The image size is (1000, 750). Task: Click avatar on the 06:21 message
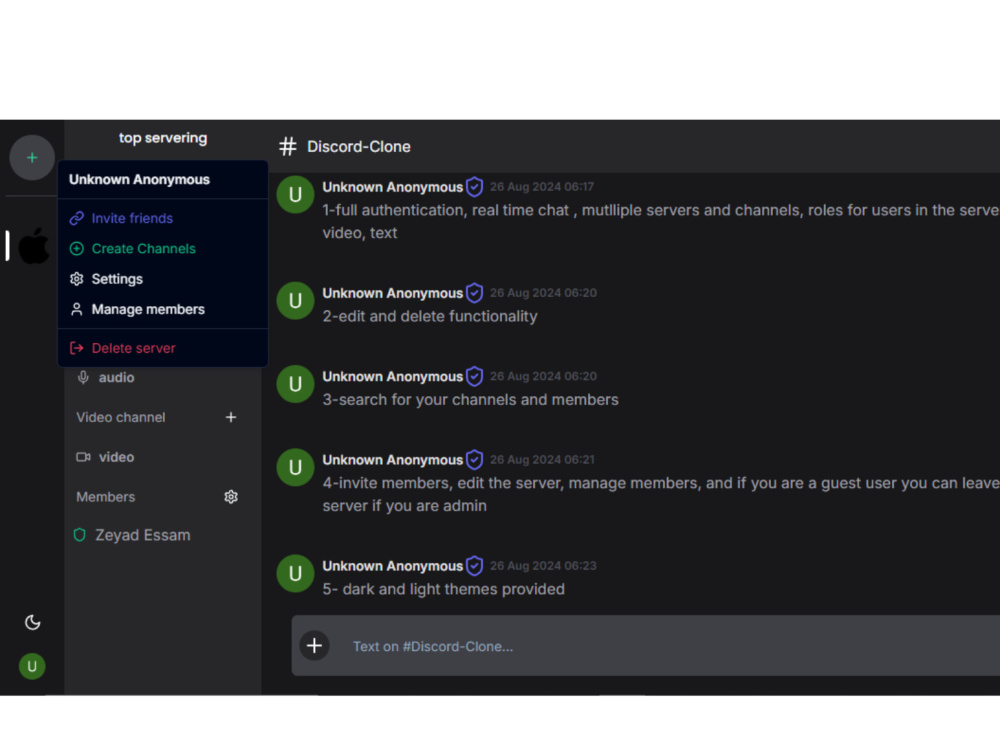295,467
